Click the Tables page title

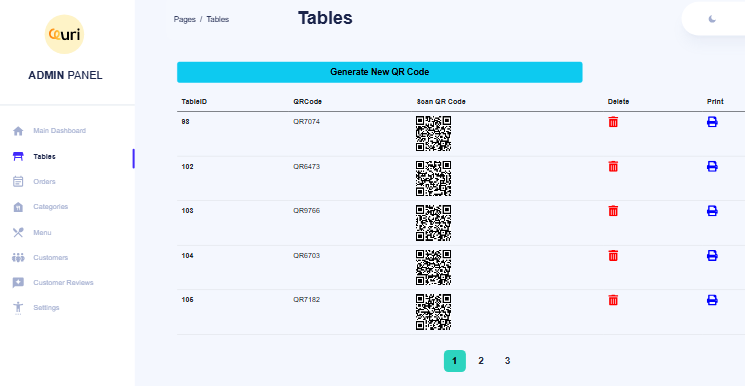click(325, 18)
